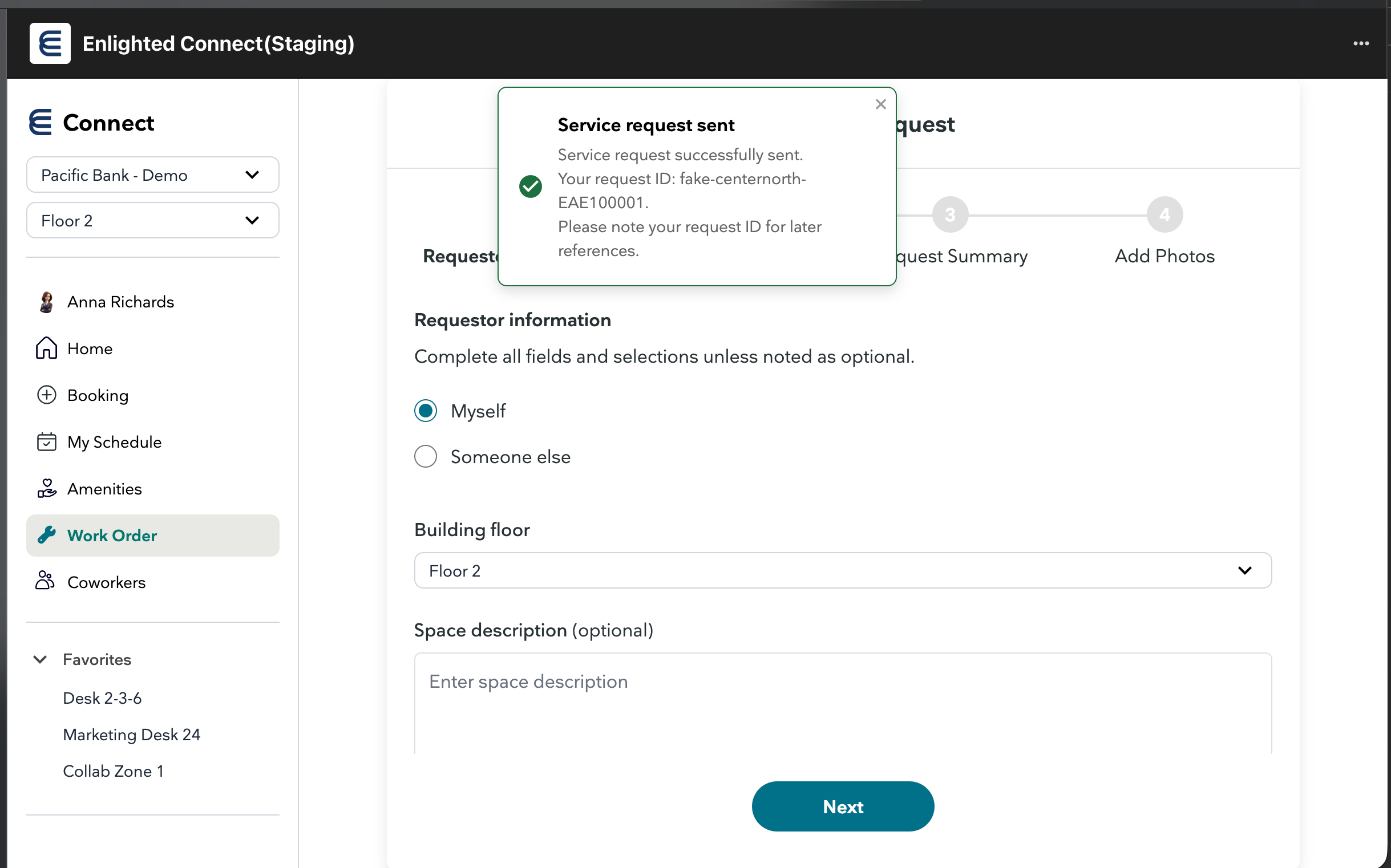Open the sidebar Floor 2 dropdown

point(152,221)
